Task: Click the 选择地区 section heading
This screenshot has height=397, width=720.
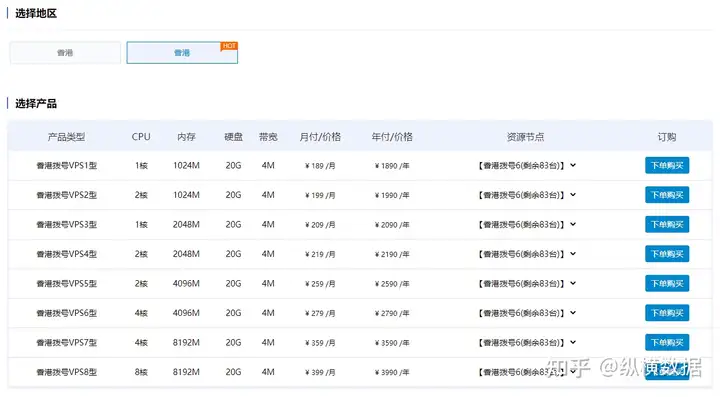Action: pos(36,13)
